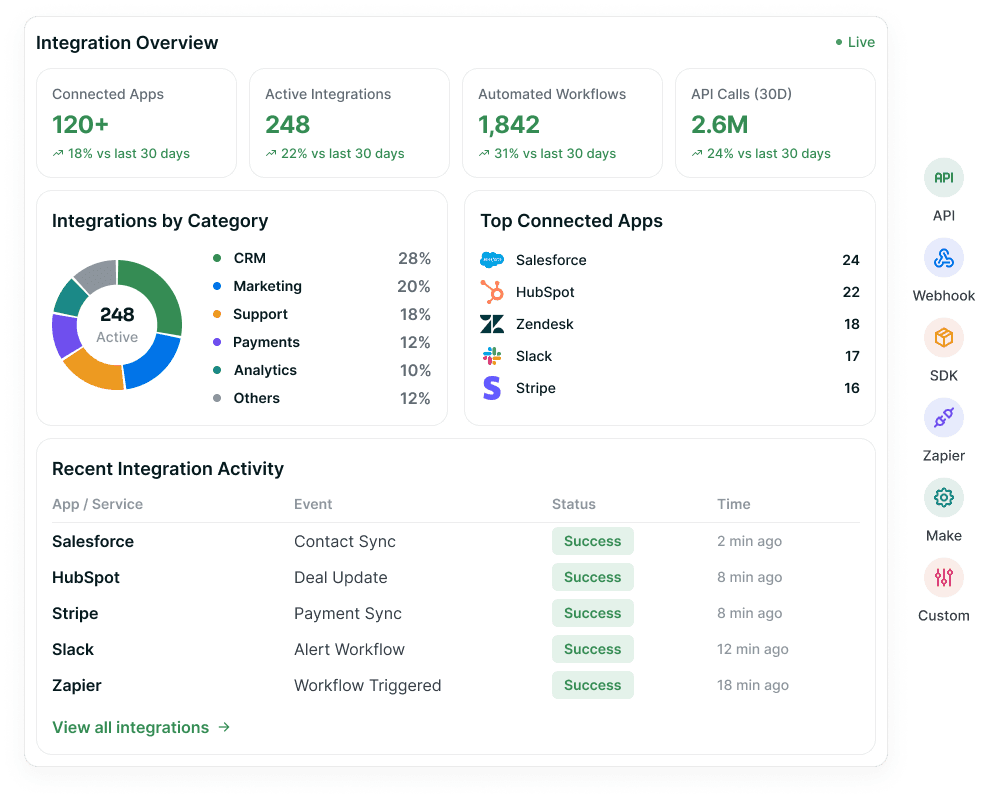Image resolution: width=984 pixels, height=799 pixels.
Task: Click the API icon in sidebar
Action: pos(943,178)
